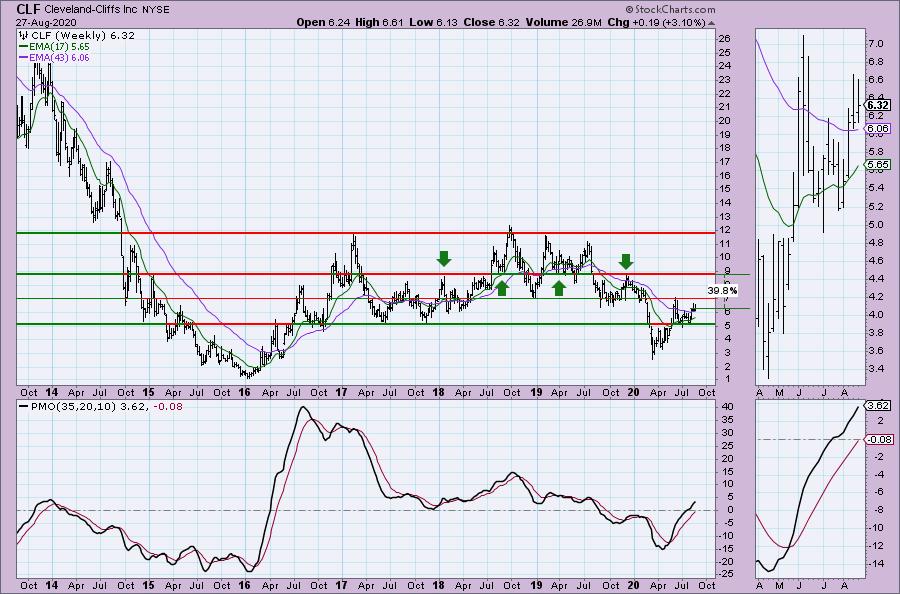Select the CLF (Weekly) 6.32 legend entry
The height and width of the screenshot is (594, 900).
[x=83, y=36]
